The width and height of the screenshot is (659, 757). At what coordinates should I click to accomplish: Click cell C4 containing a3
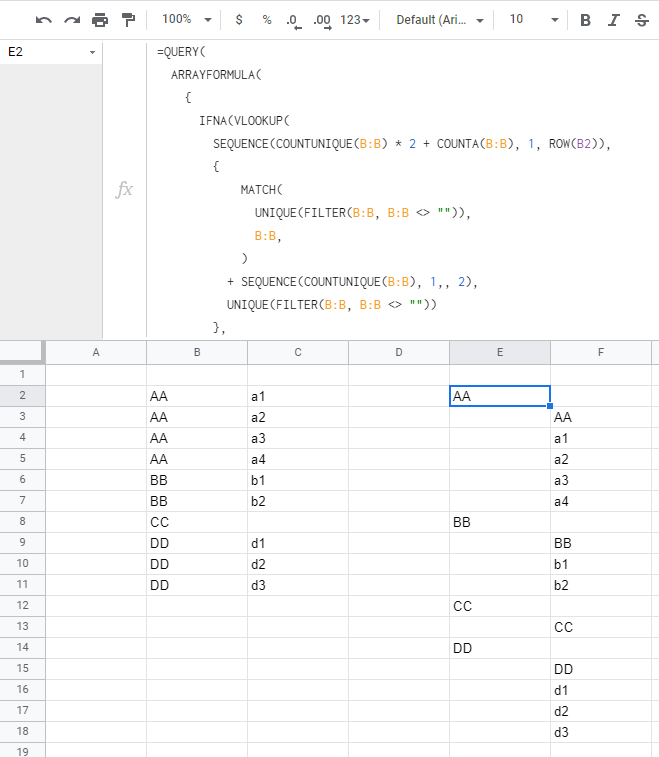(x=298, y=438)
